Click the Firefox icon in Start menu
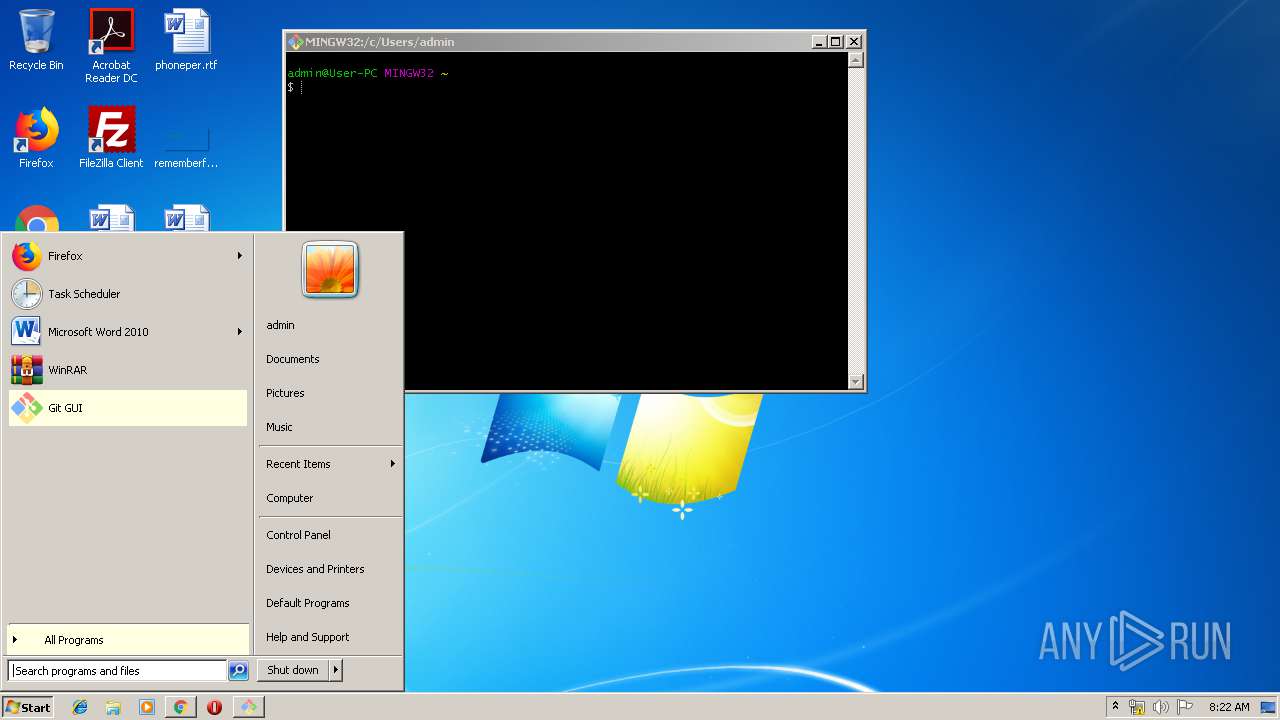Viewport: 1280px width, 720px height. pyautogui.click(x=27, y=256)
